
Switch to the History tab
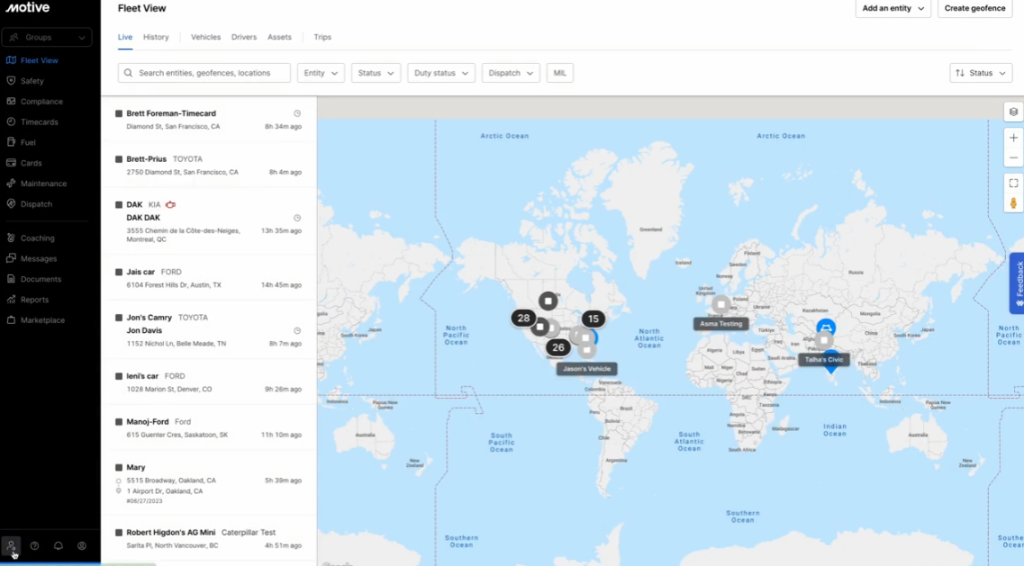click(156, 37)
